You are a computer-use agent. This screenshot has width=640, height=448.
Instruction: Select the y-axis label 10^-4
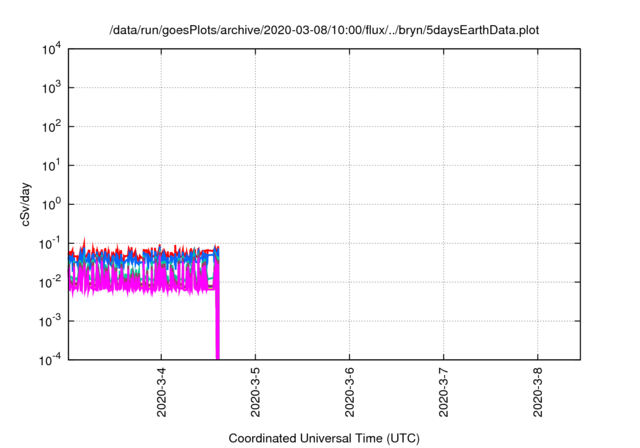(50, 360)
